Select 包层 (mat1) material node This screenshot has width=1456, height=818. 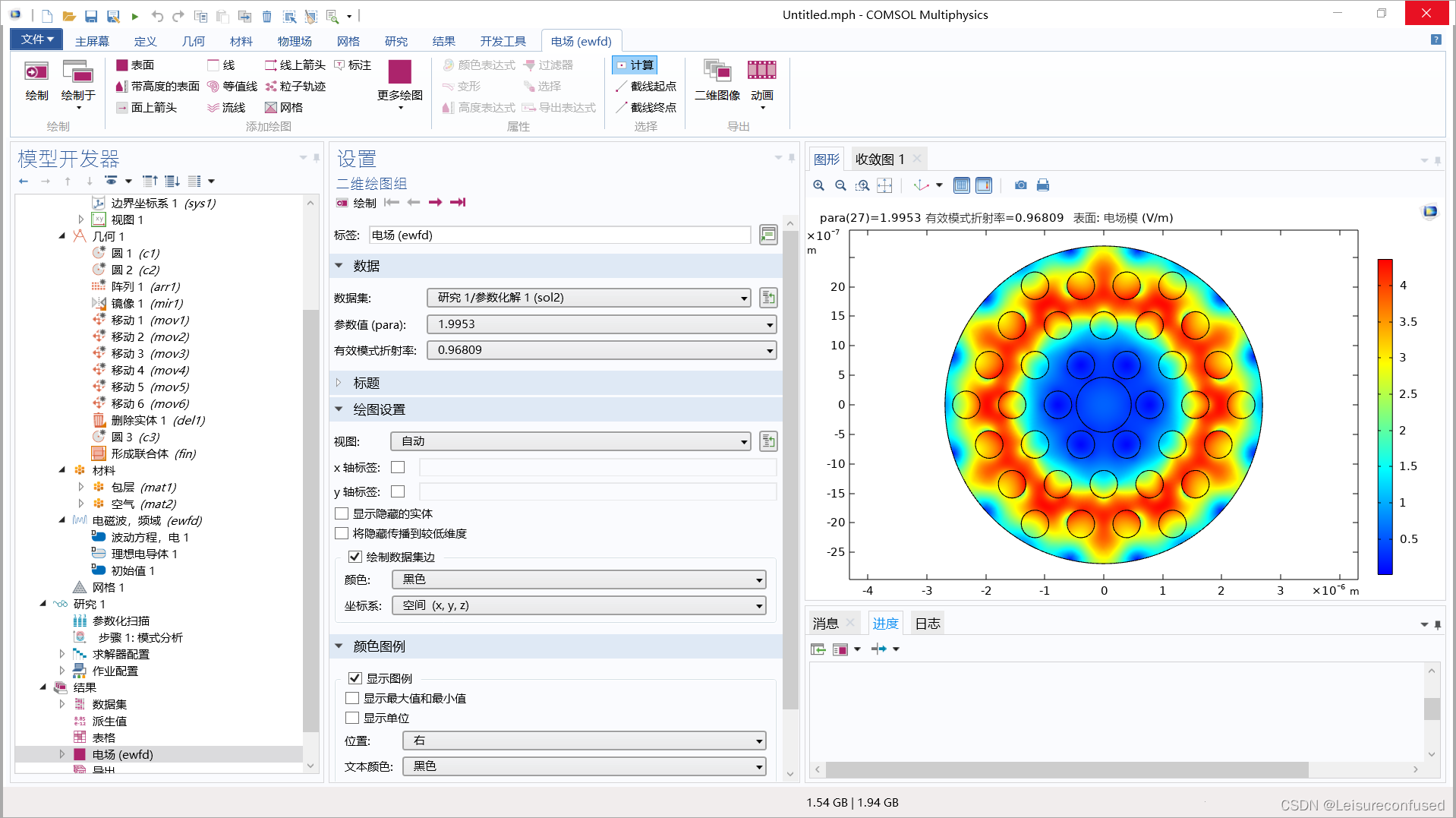pyautogui.click(x=143, y=487)
